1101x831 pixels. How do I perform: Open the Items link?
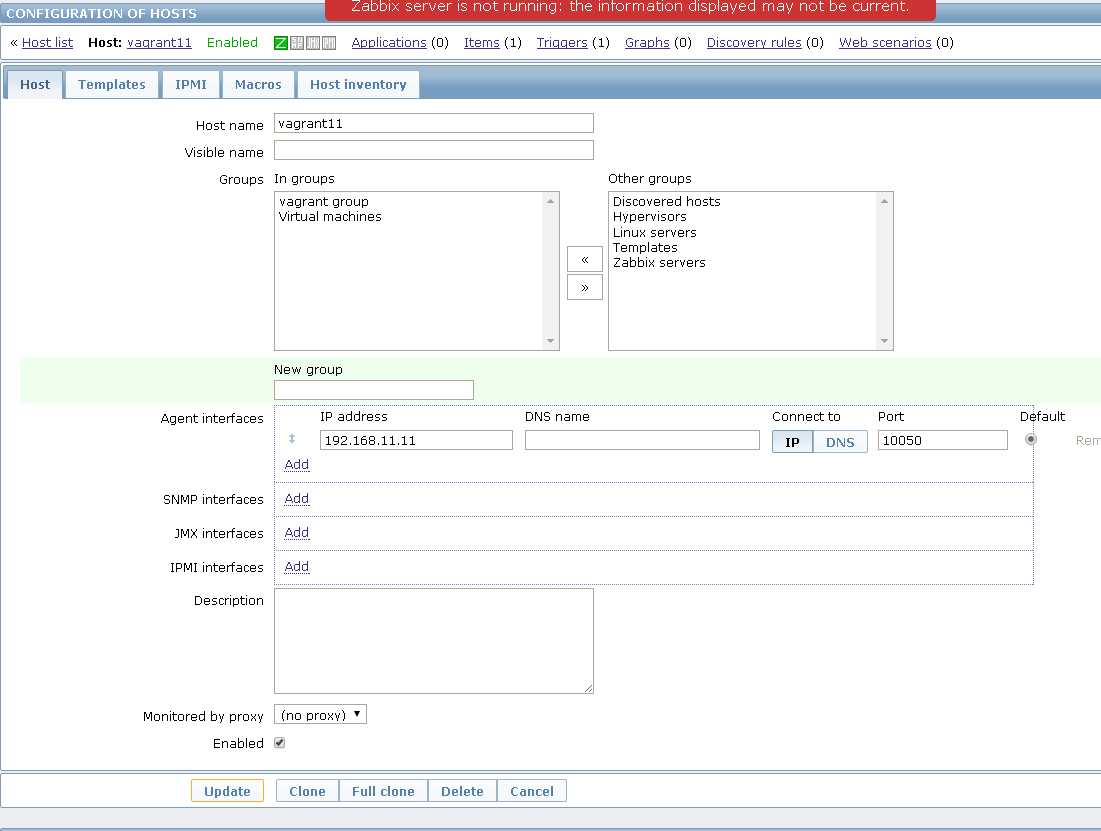pos(482,43)
